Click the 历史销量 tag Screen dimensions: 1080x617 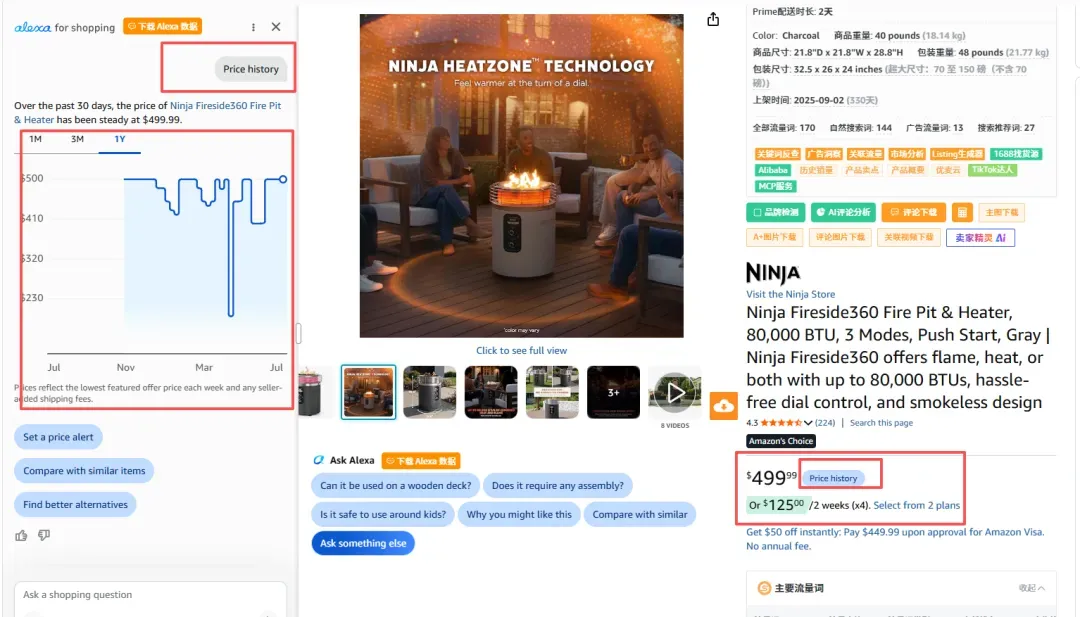coord(816,170)
